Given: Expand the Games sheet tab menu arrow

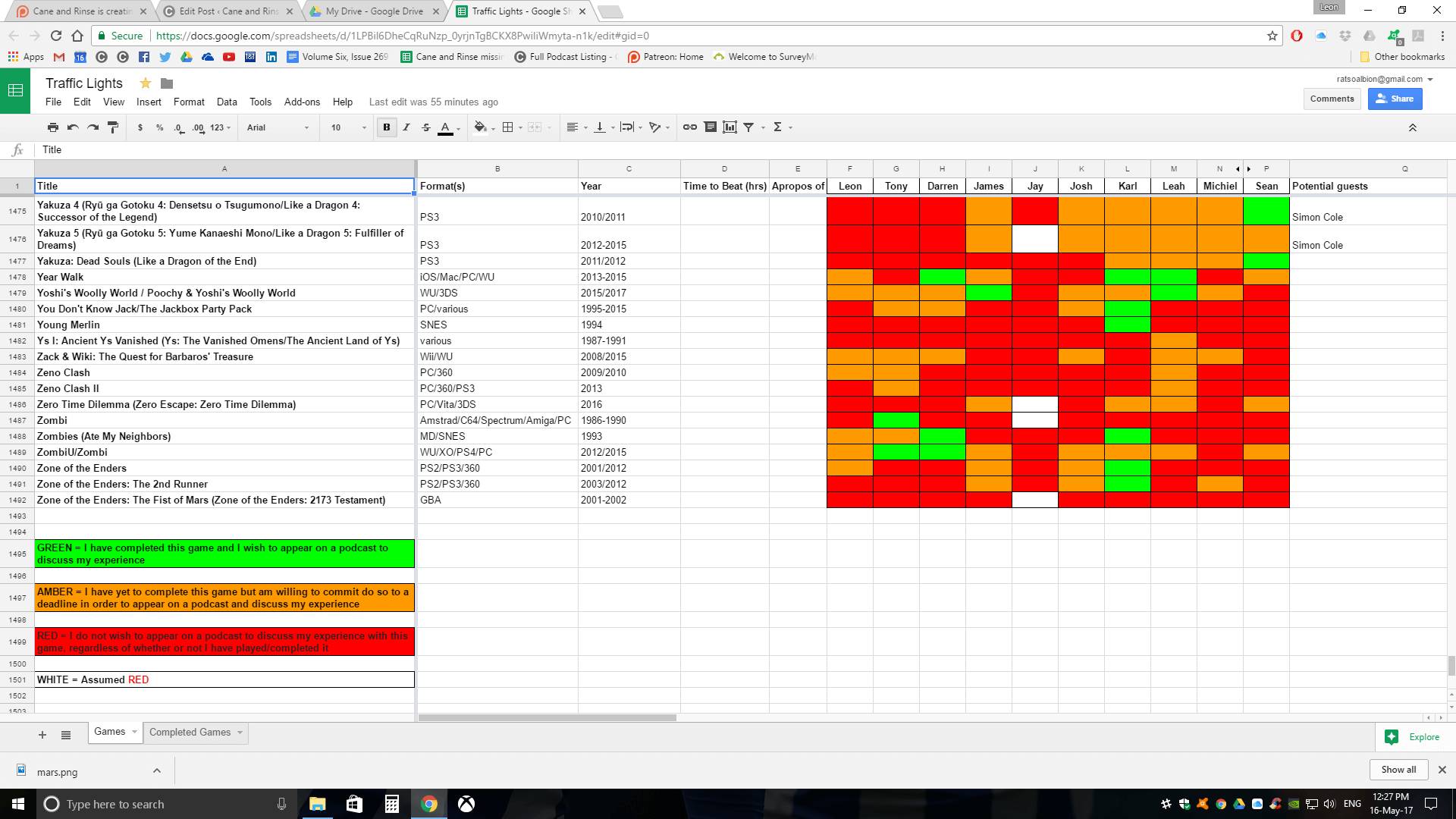Looking at the screenshot, I should pos(134,732).
